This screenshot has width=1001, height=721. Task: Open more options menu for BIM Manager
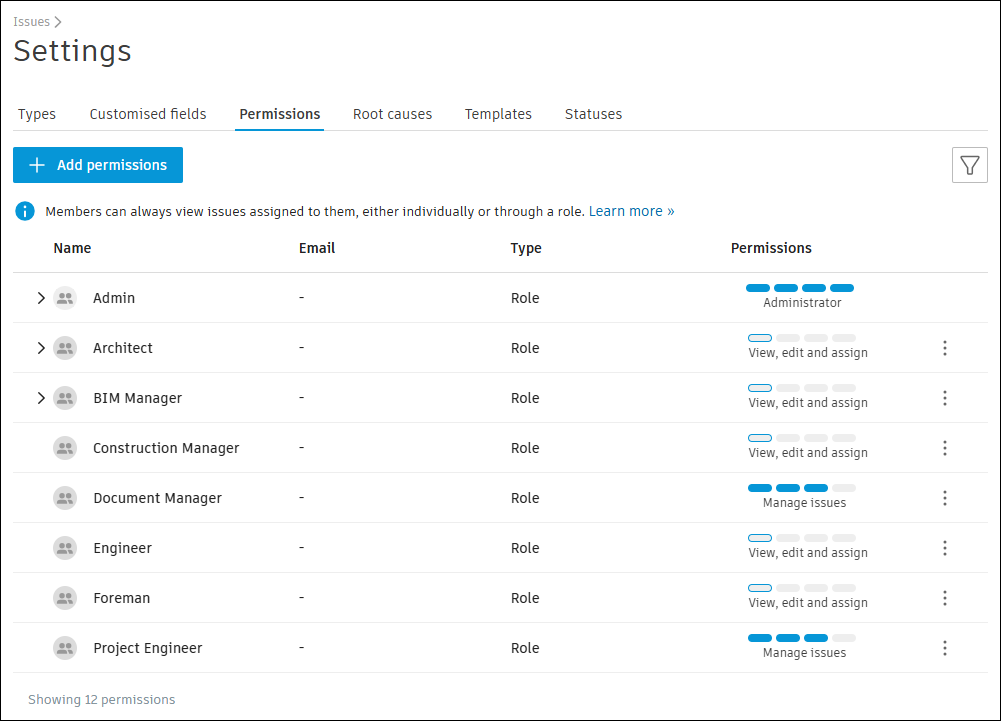pos(944,398)
